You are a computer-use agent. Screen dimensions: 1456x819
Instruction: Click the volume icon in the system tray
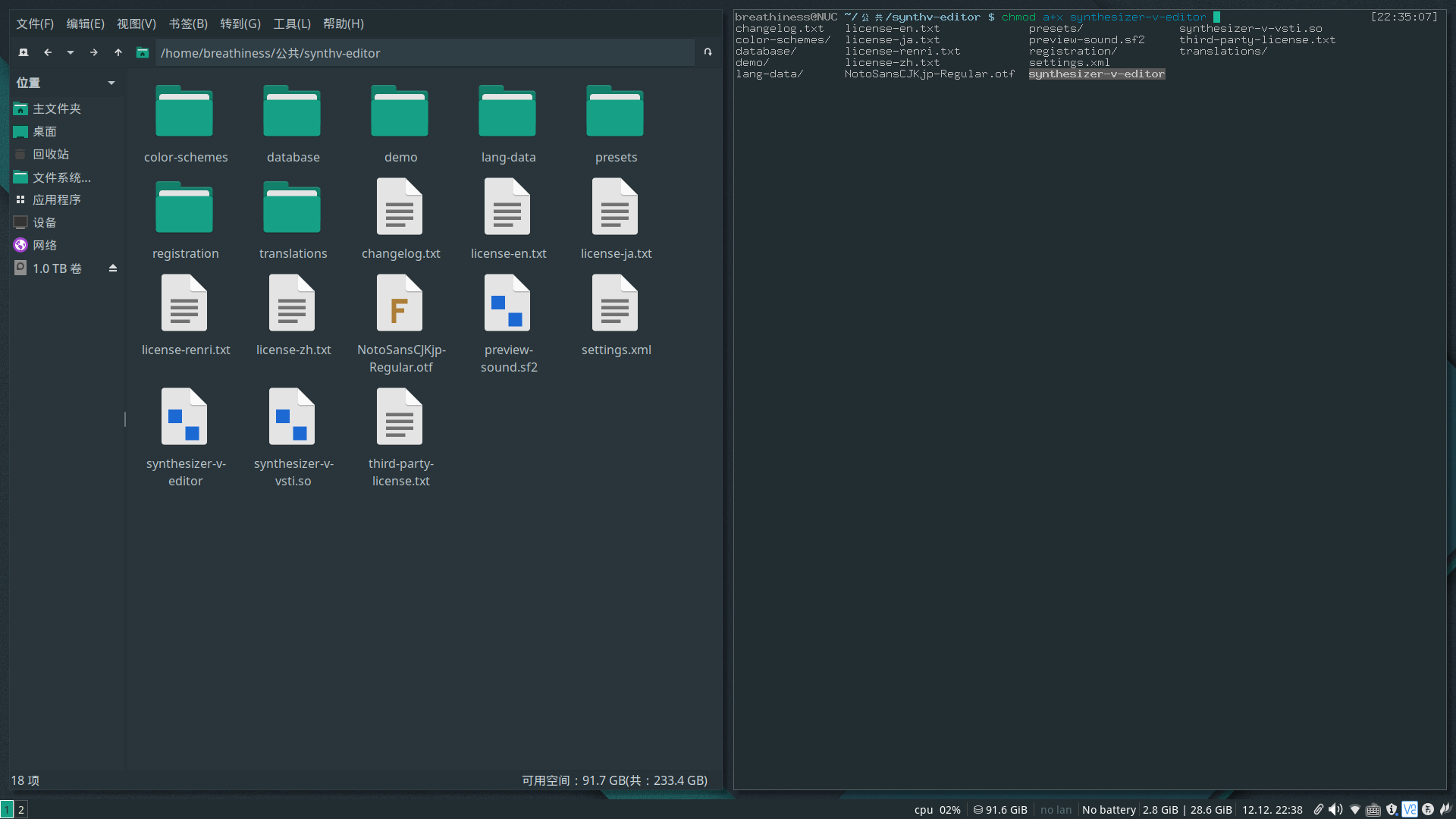pyautogui.click(x=1335, y=809)
